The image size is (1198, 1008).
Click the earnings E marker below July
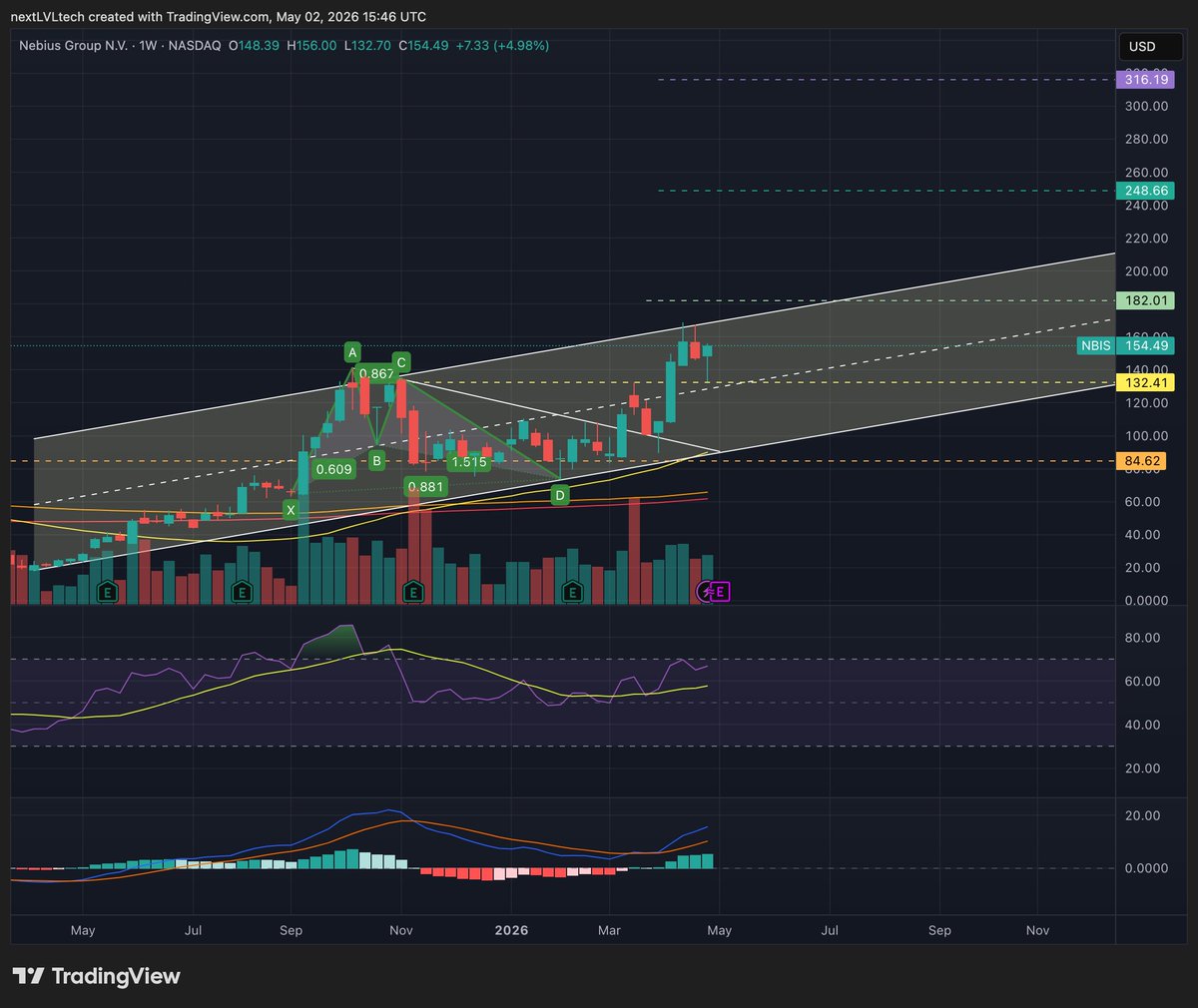pyautogui.click(x=241, y=592)
